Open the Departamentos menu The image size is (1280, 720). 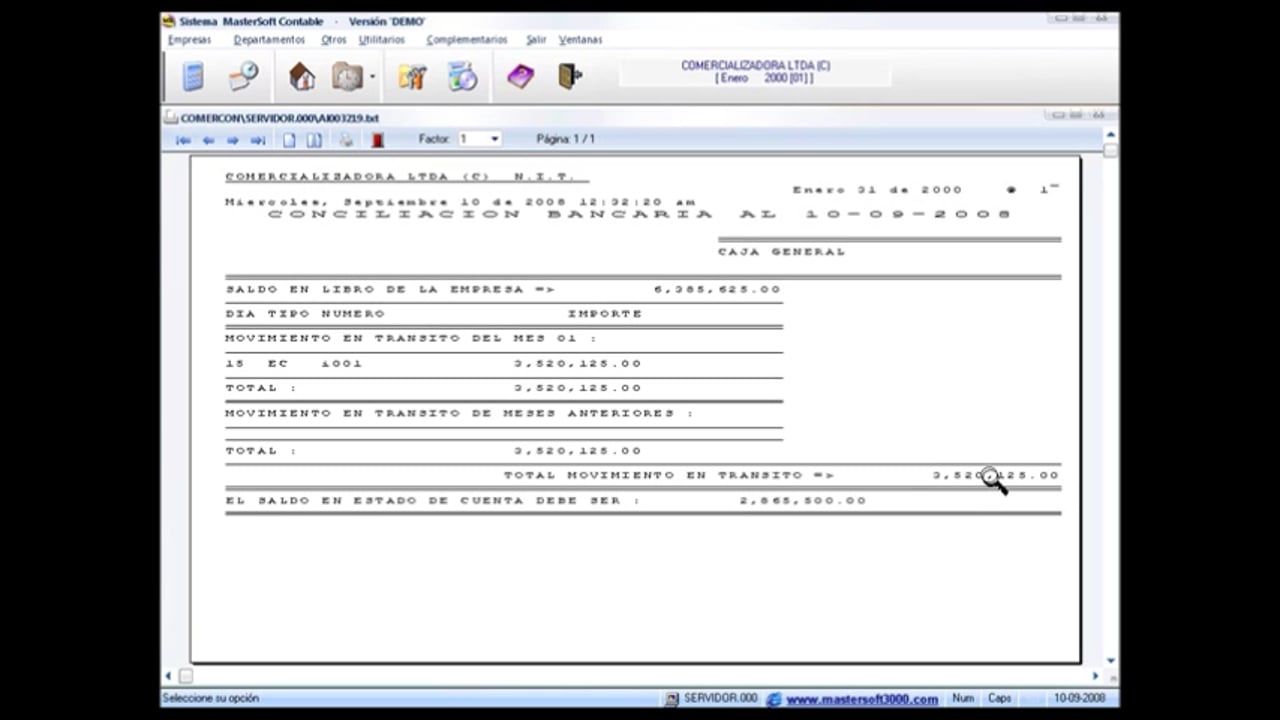pyautogui.click(x=269, y=40)
